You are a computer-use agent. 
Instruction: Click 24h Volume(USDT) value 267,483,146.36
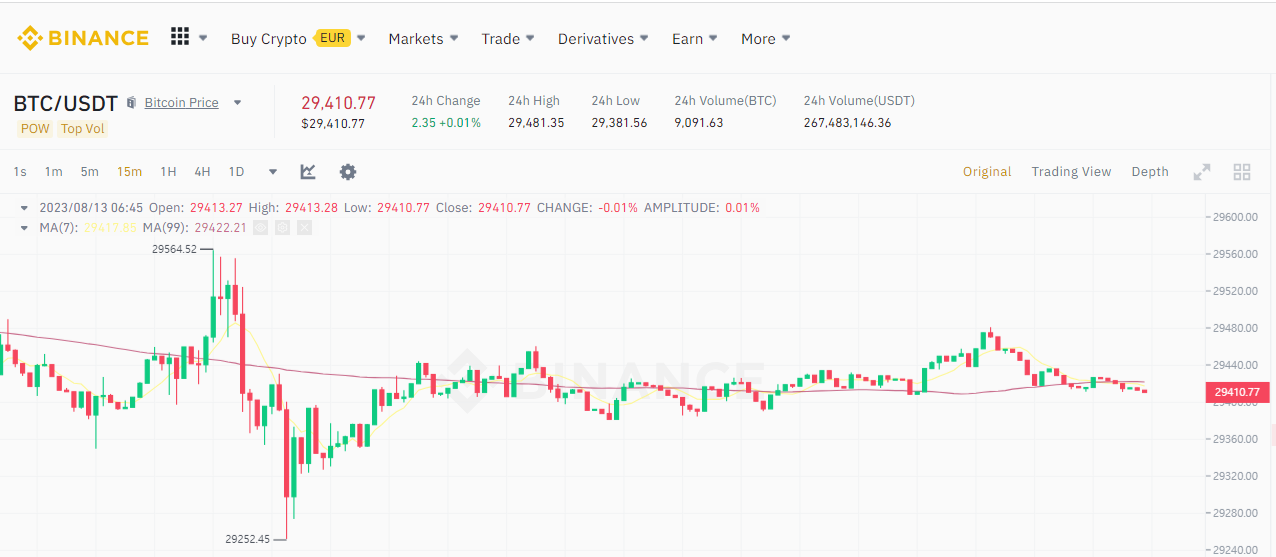[x=847, y=123]
